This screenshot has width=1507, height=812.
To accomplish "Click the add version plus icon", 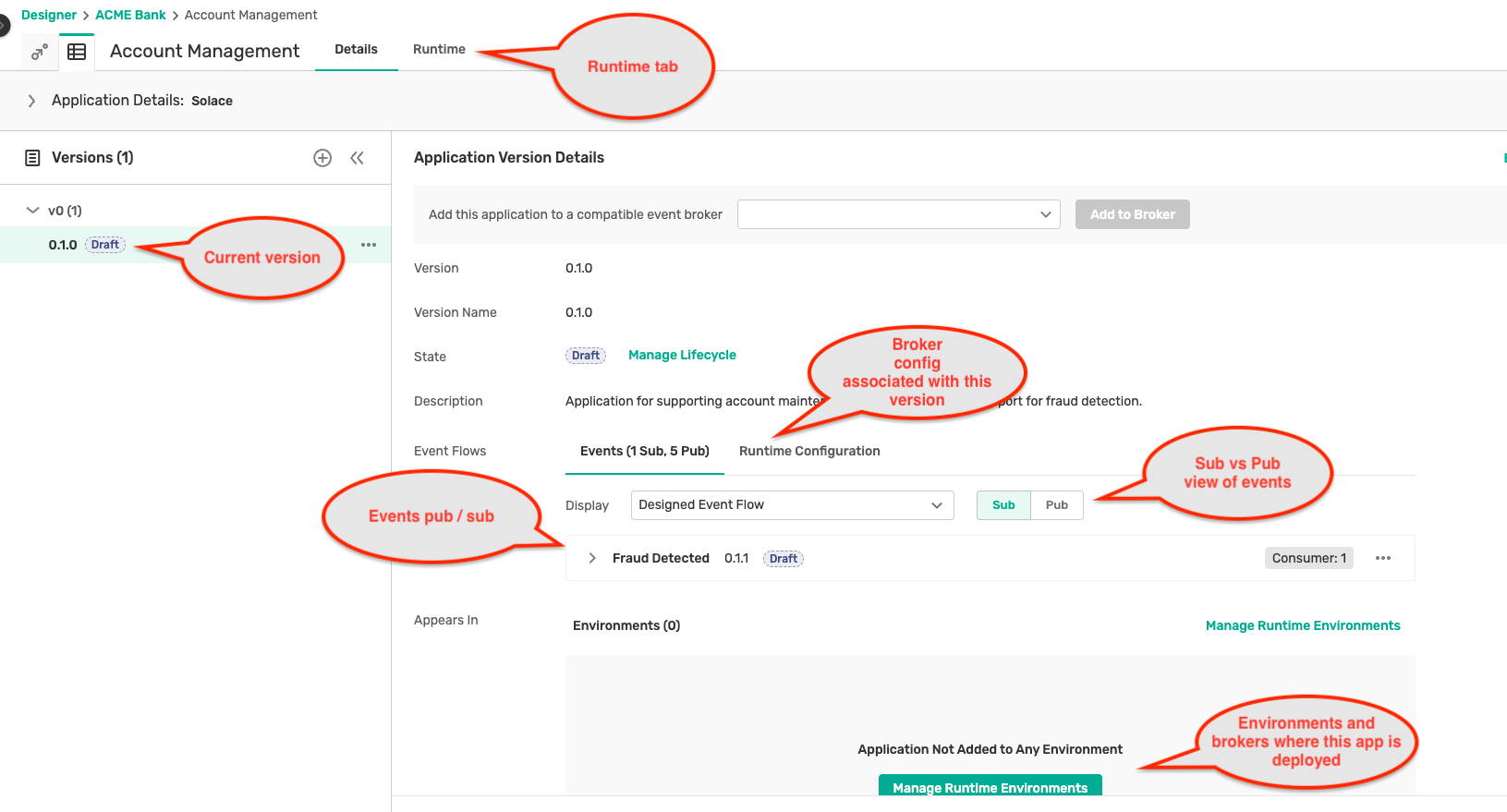I will (x=322, y=158).
